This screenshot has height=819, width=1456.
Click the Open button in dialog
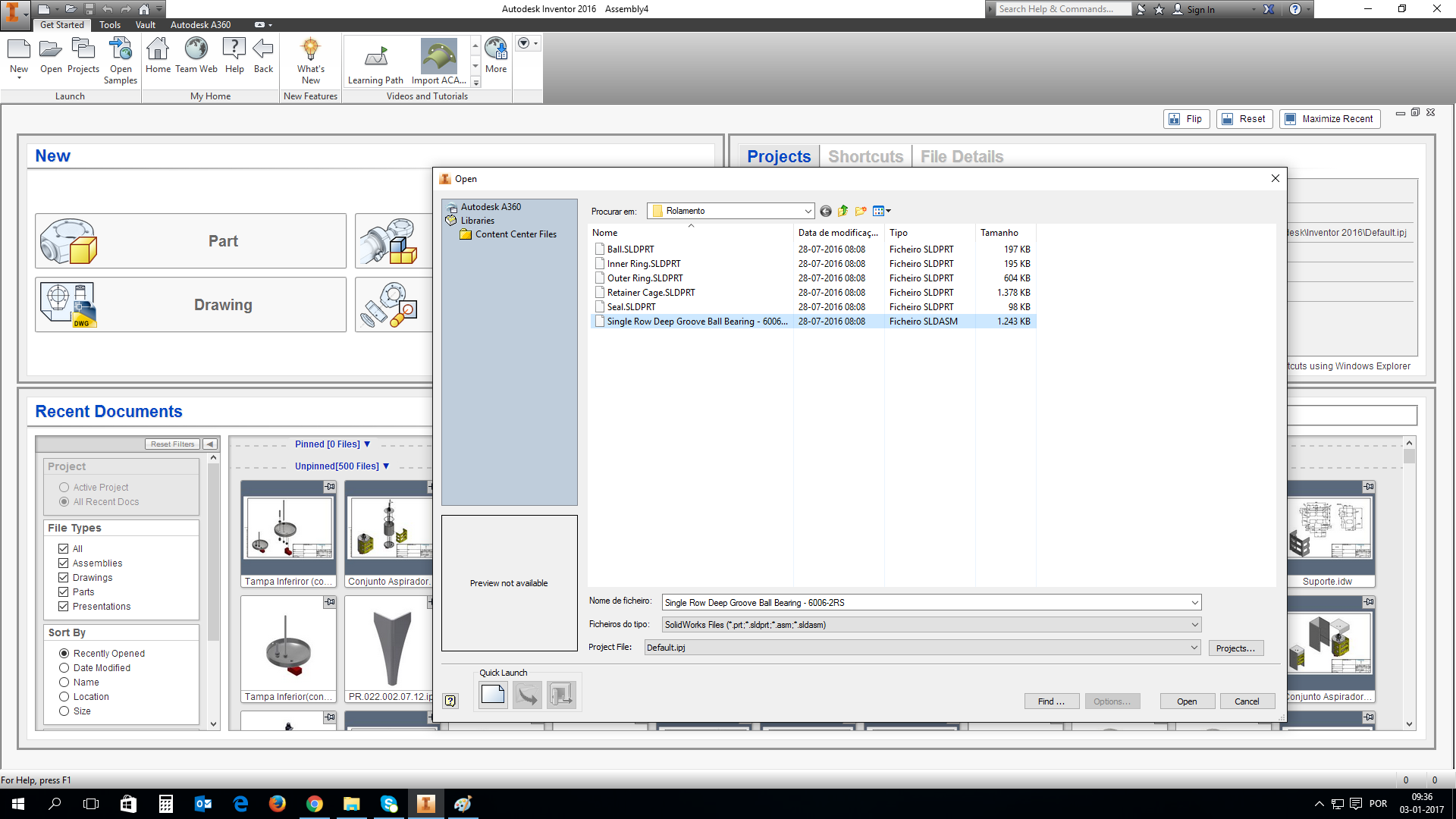(1187, 701)
